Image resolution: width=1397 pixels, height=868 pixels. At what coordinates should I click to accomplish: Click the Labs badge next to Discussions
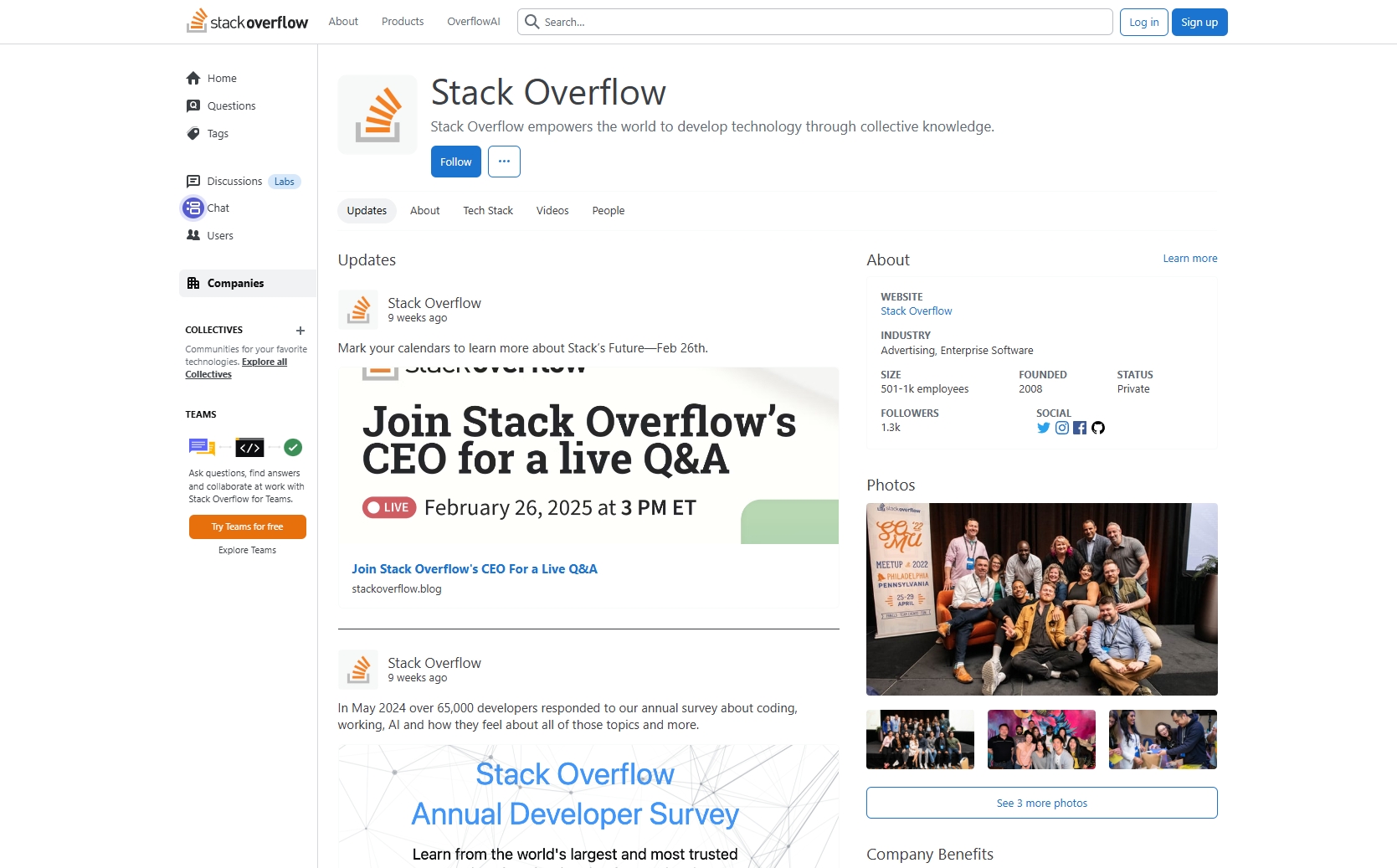click(x=285, y=182)
